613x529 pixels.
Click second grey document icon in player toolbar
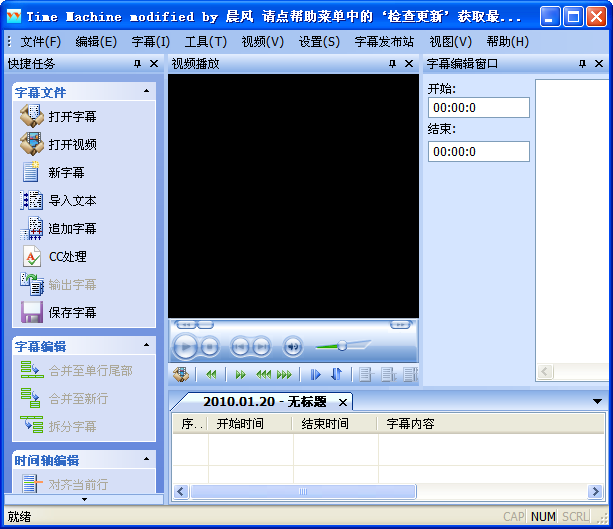click(388, 375)
